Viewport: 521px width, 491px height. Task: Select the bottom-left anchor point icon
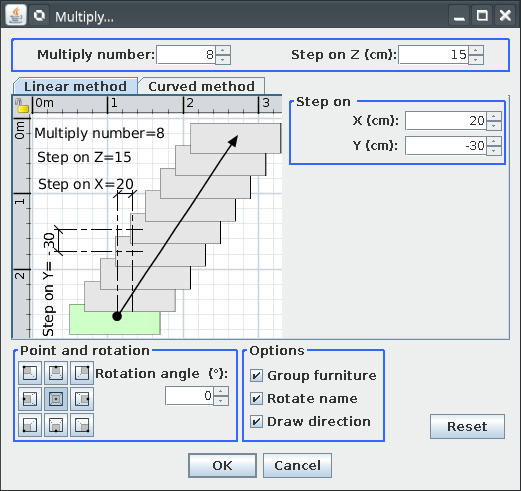pyautogui.click(x=30, y=425)
